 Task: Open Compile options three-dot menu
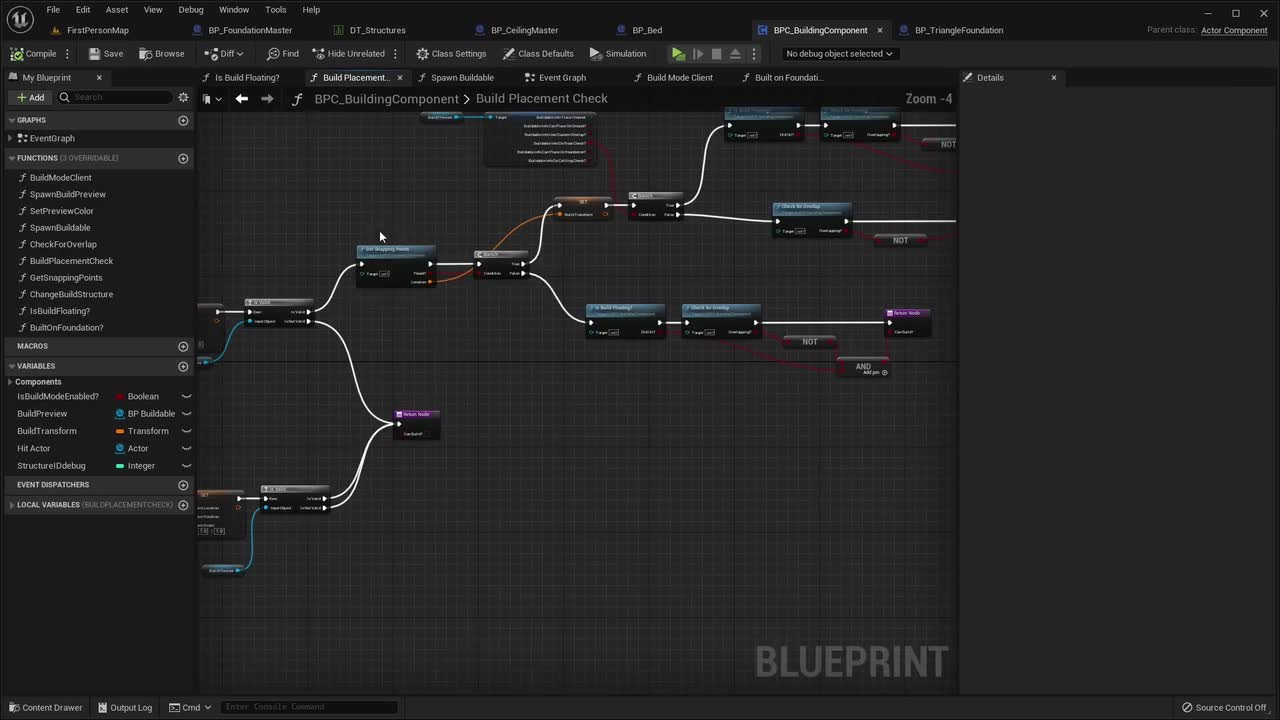point(68,54)
